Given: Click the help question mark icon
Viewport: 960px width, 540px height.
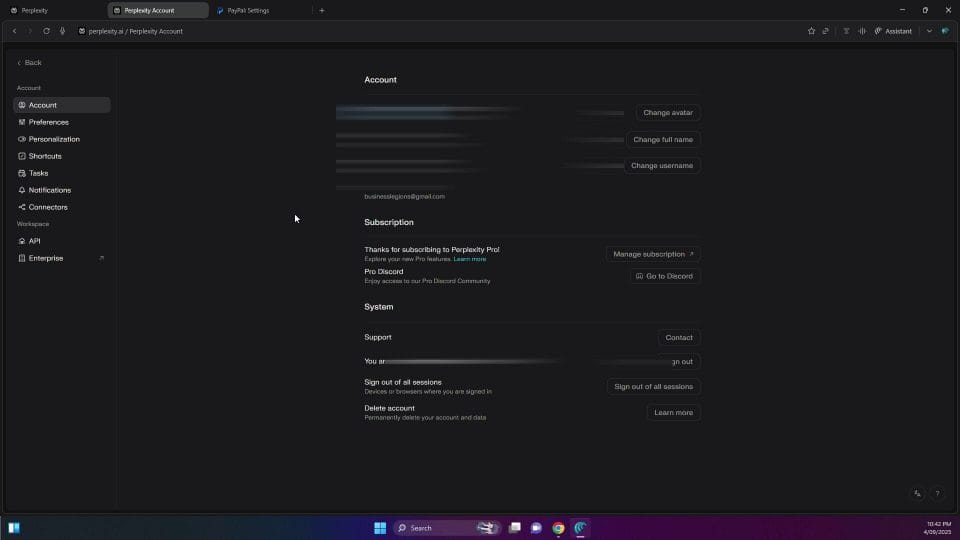Looking at the screenshot, I should (x=937, y=493).
